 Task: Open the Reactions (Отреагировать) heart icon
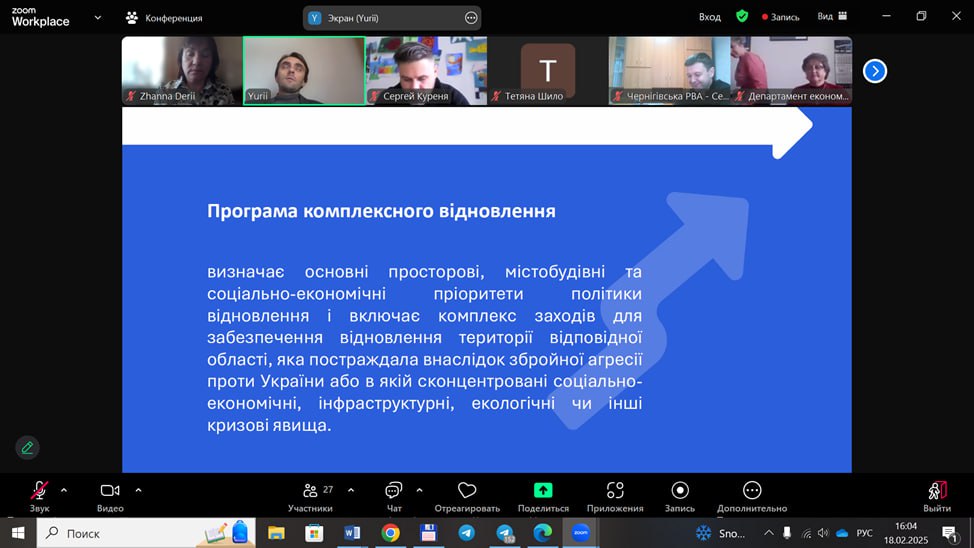(x=466, y=490)
